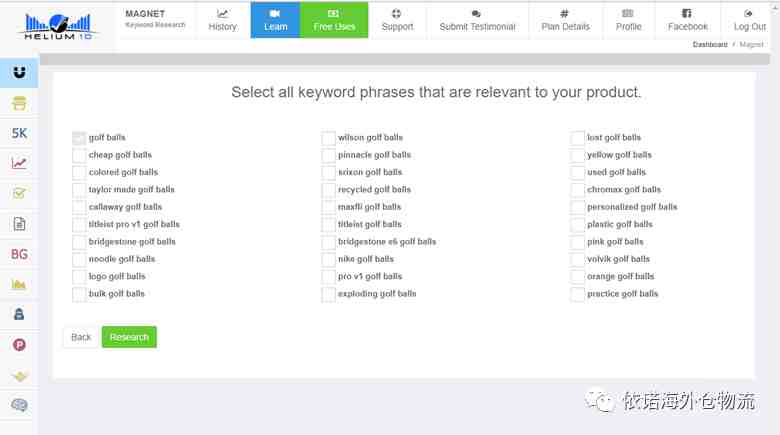Check 'colored golf balls' keyword
This screenshot has width=780, height=435.
(79, 173)
